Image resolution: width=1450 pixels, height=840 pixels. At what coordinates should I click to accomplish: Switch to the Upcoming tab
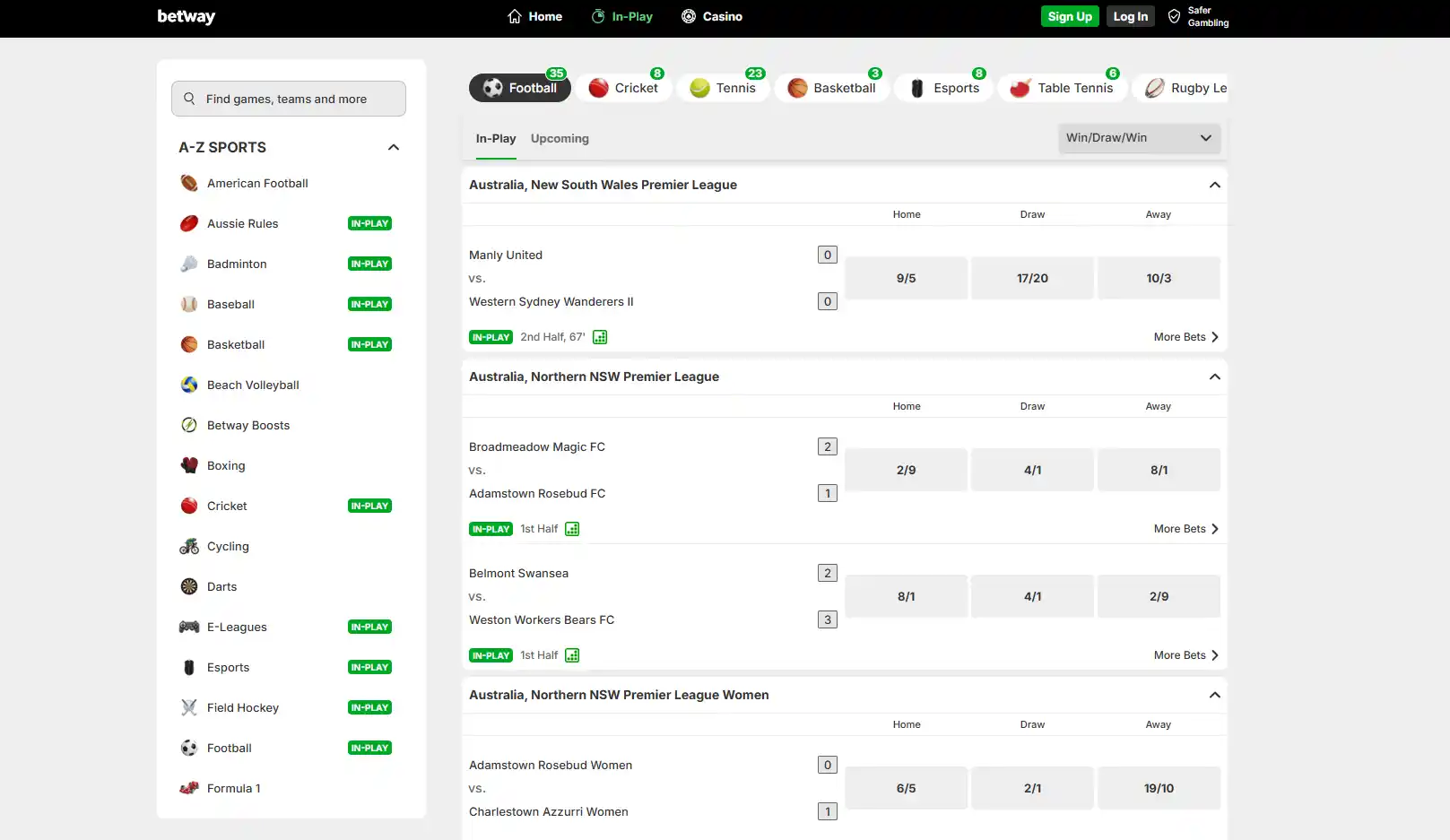point(560,139)
